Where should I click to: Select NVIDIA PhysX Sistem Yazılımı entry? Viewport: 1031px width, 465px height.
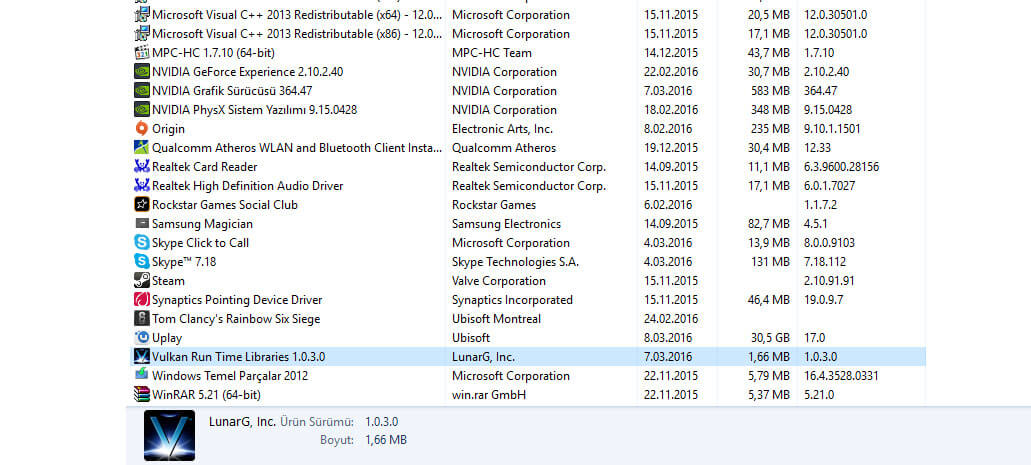click(x=528, y=110)
